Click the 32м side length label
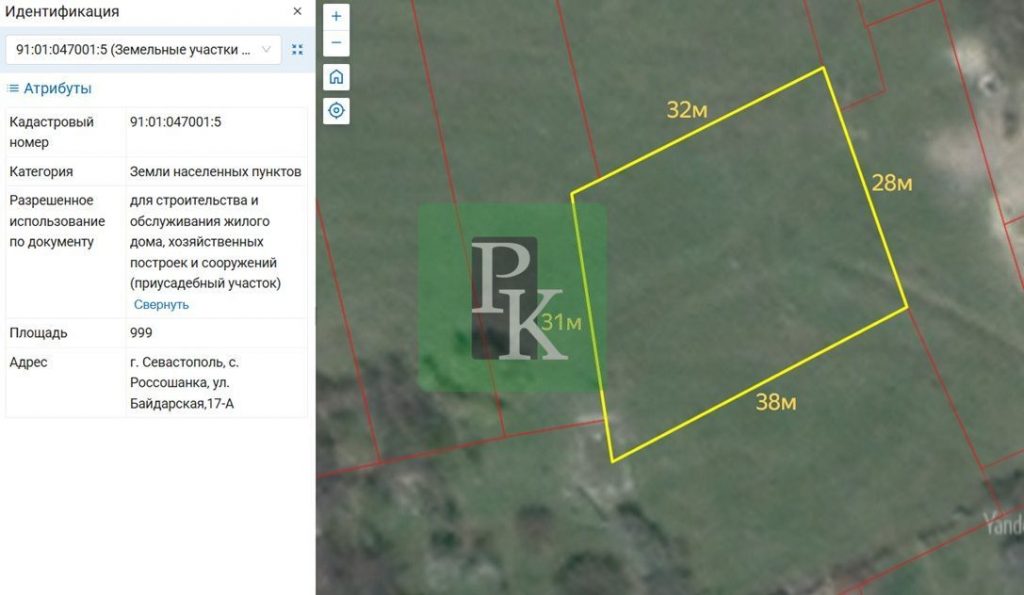This screenshot has height=595, width=1024. [686, 110]
